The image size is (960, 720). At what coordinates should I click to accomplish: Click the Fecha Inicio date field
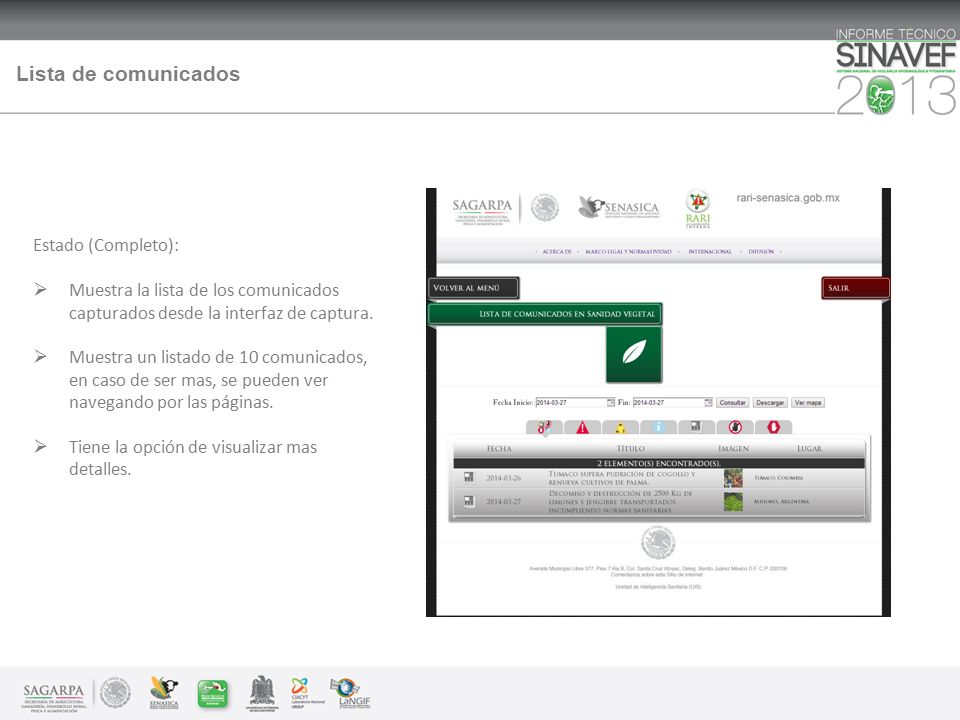click(x=571, y=402)
